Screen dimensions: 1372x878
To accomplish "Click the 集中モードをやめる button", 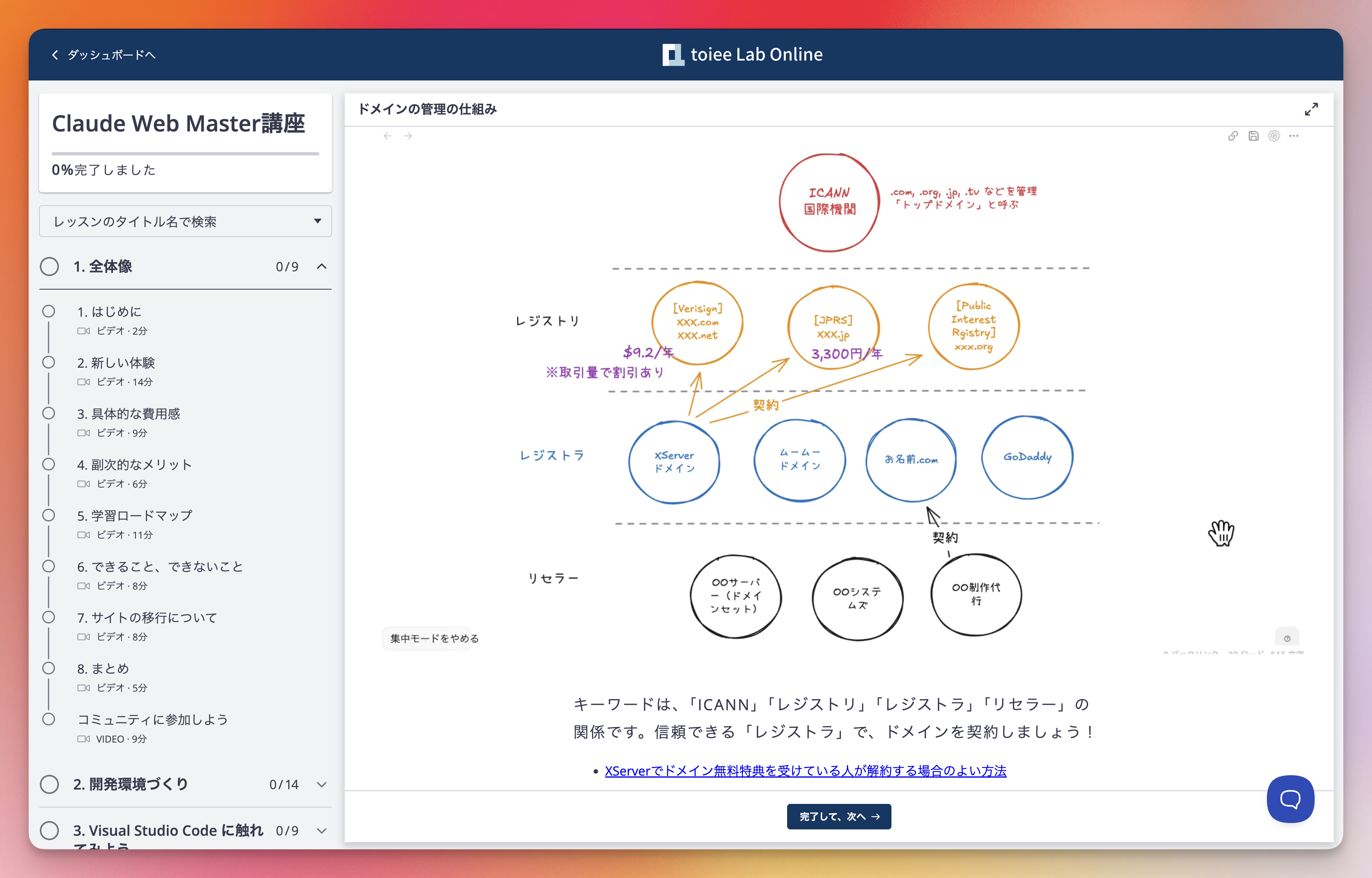I will coord(434,639).
